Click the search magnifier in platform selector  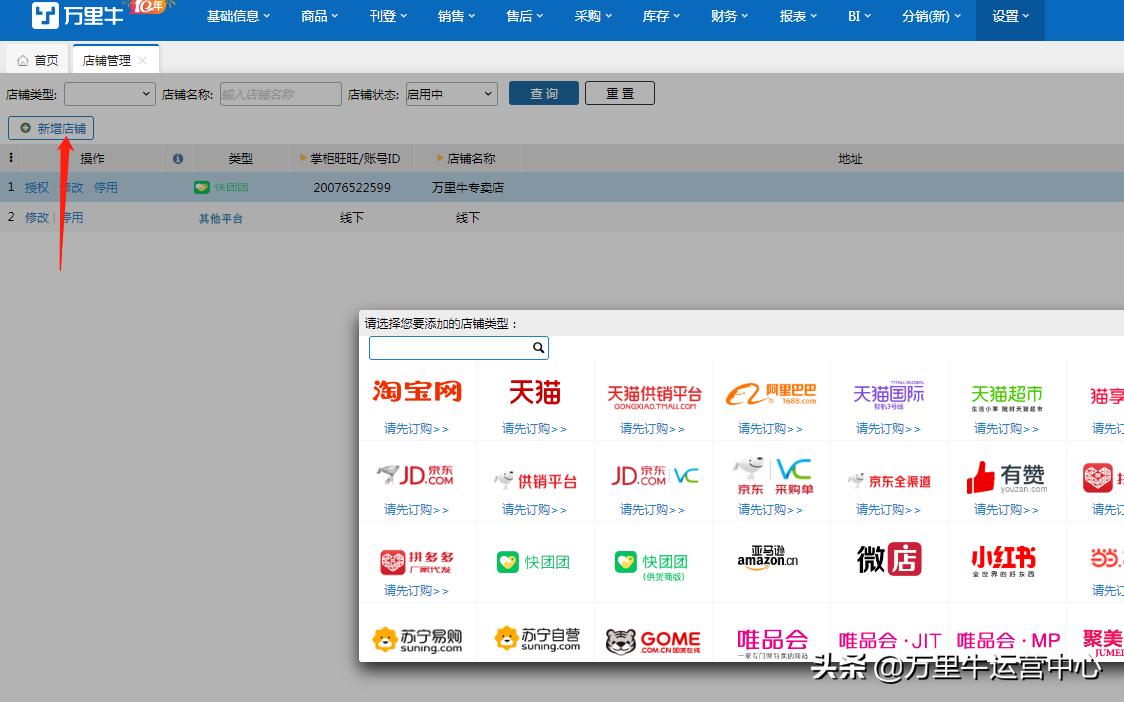[x=538, y=347]
